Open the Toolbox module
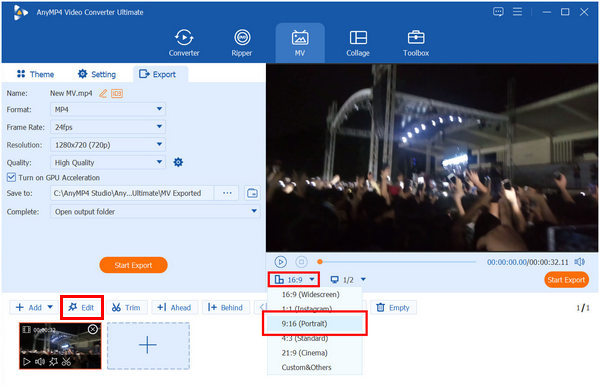 click(x=416, y=43)
